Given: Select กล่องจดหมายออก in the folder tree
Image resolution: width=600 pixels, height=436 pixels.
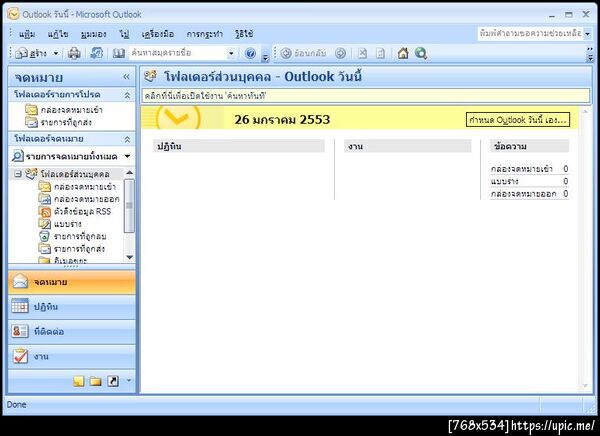Looking at the screenshot, I should tap(79, 199).
